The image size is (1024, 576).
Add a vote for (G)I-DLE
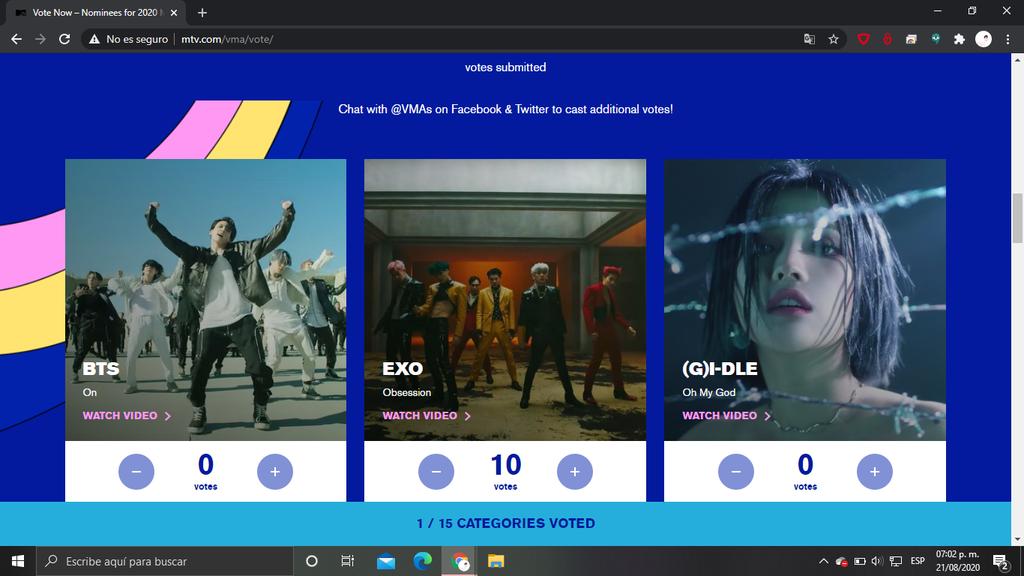click(874, 472)
